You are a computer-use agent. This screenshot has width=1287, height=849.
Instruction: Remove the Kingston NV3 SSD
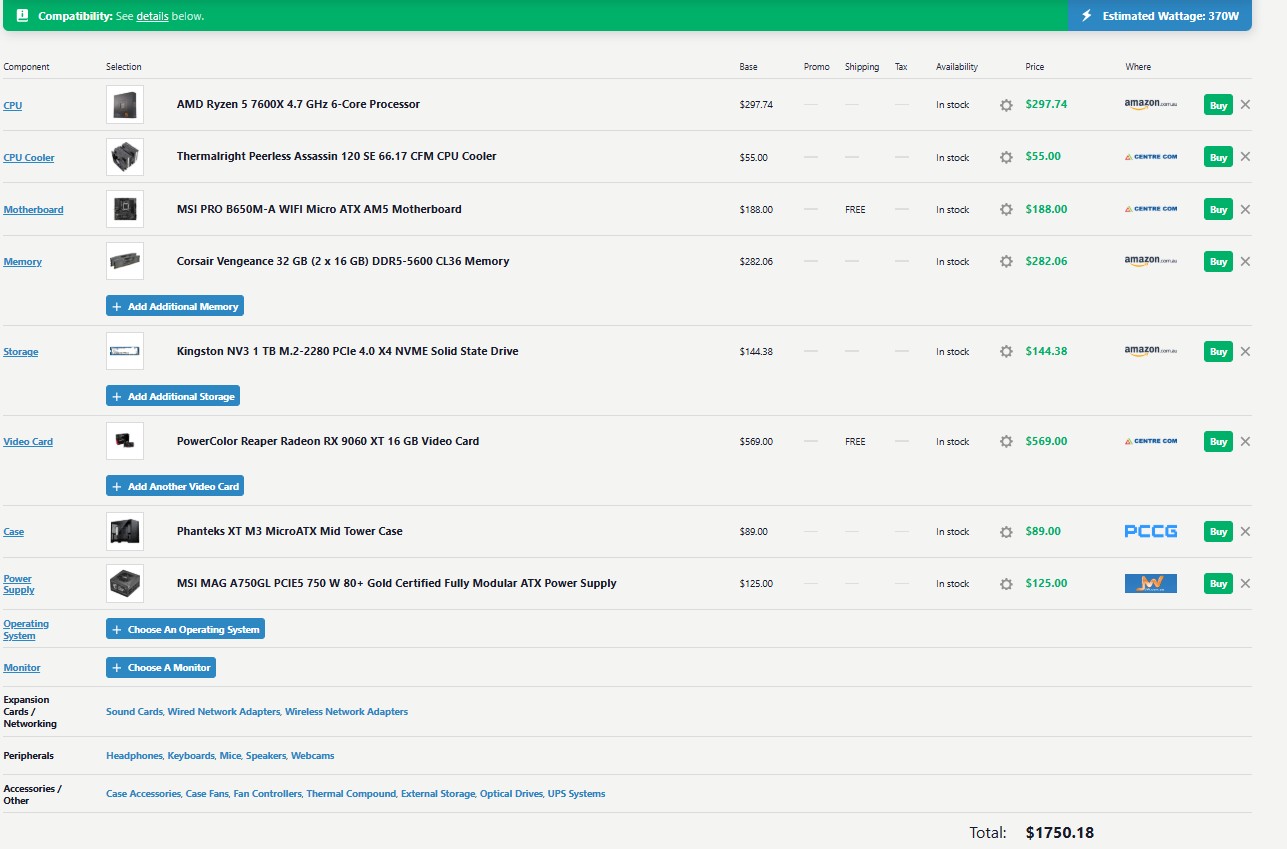tap(1245, 351)
